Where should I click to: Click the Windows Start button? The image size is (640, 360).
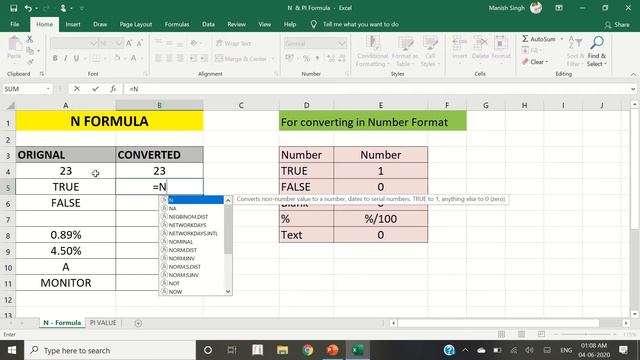click(11, 350)
